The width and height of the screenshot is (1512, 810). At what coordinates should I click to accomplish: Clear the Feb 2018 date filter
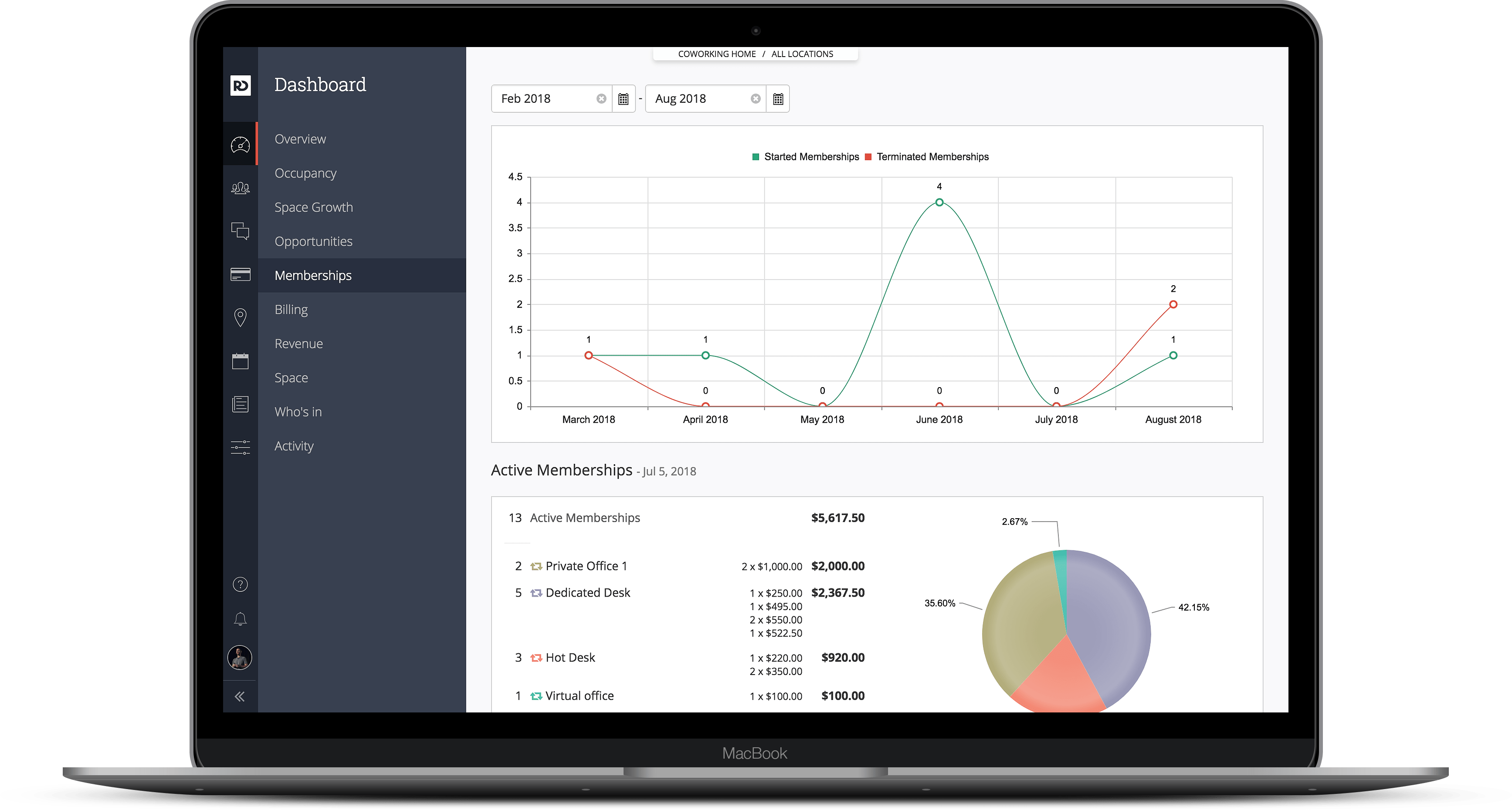tap(600, 98)
